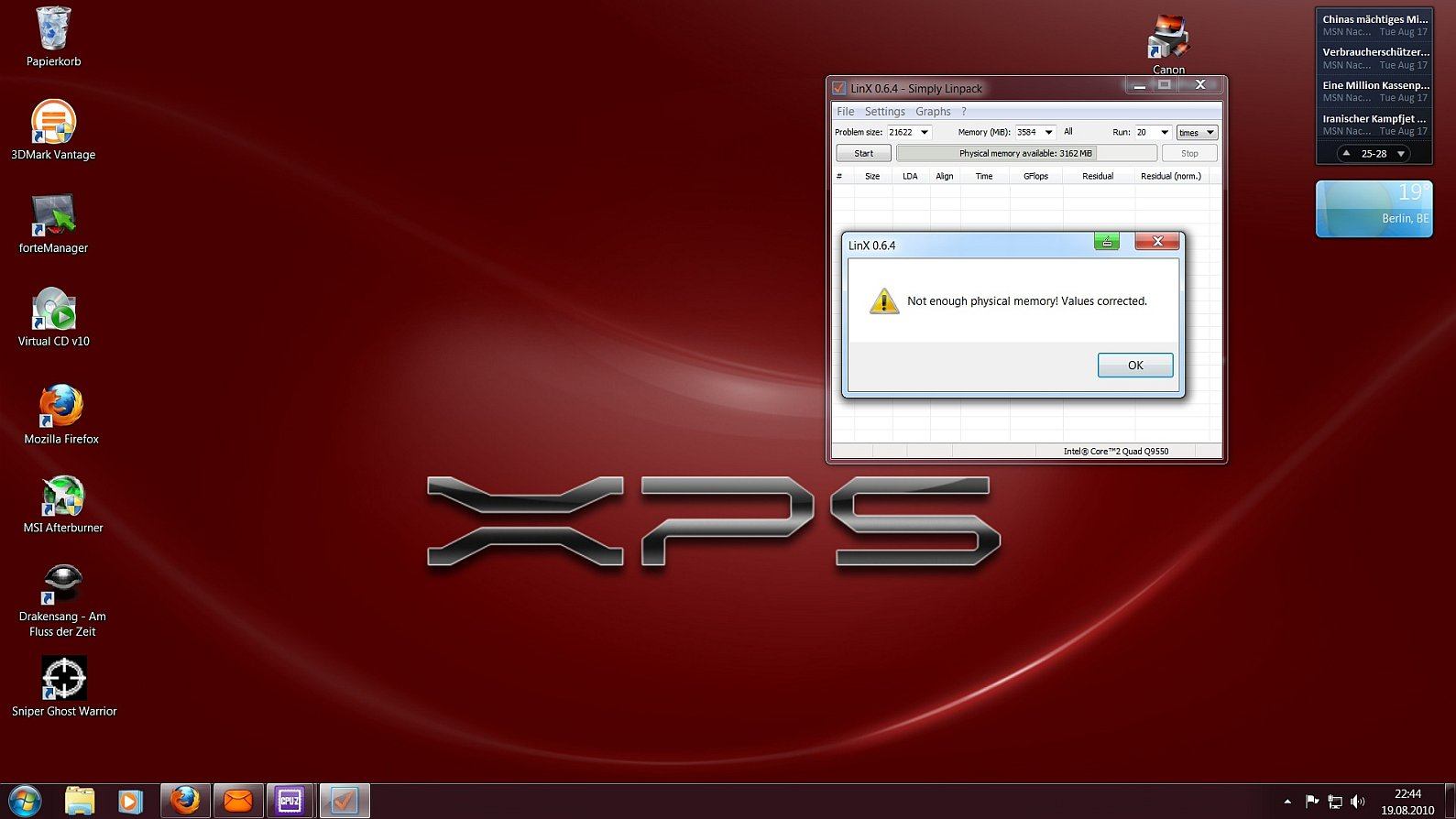Click the LinX title bar icon
The width and height of the screenshot is (1456, 819).
click(838, 89)
